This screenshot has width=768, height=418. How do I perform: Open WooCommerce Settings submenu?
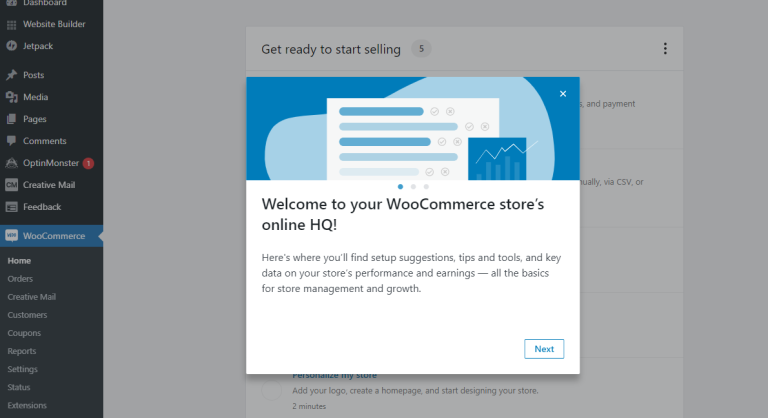pos(22,369)
